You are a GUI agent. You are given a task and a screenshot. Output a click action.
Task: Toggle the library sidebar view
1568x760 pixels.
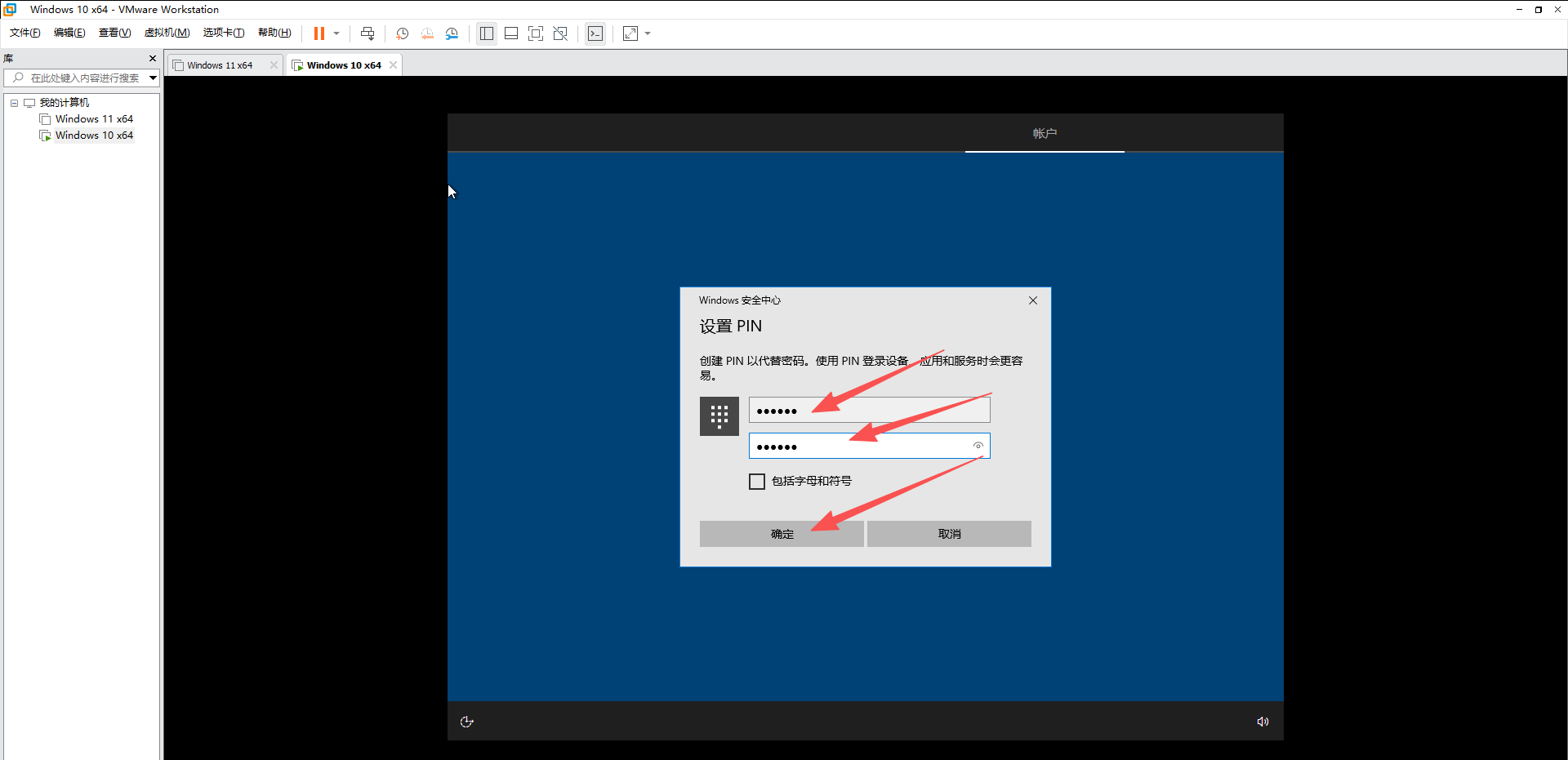coord(487,33)
